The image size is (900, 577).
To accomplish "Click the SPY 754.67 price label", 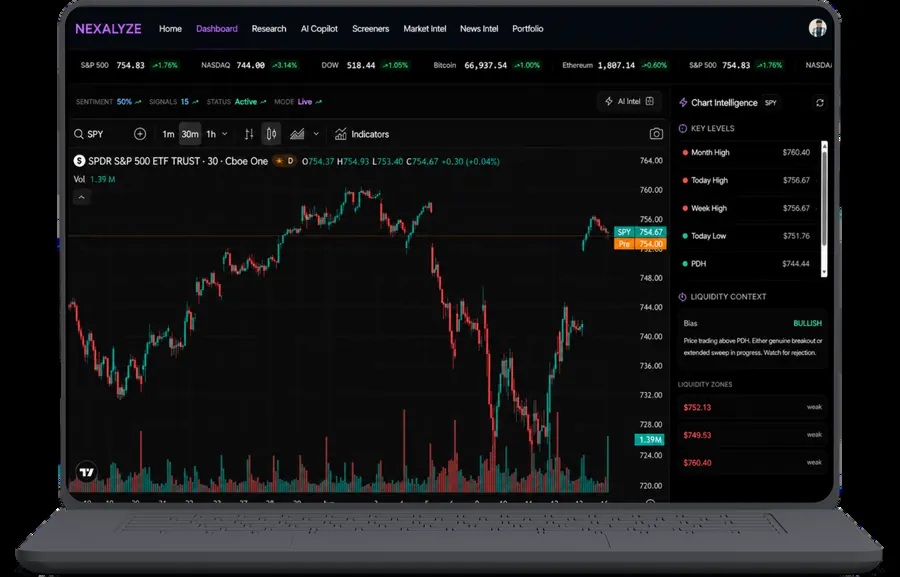I will click(x=640, y=232).
